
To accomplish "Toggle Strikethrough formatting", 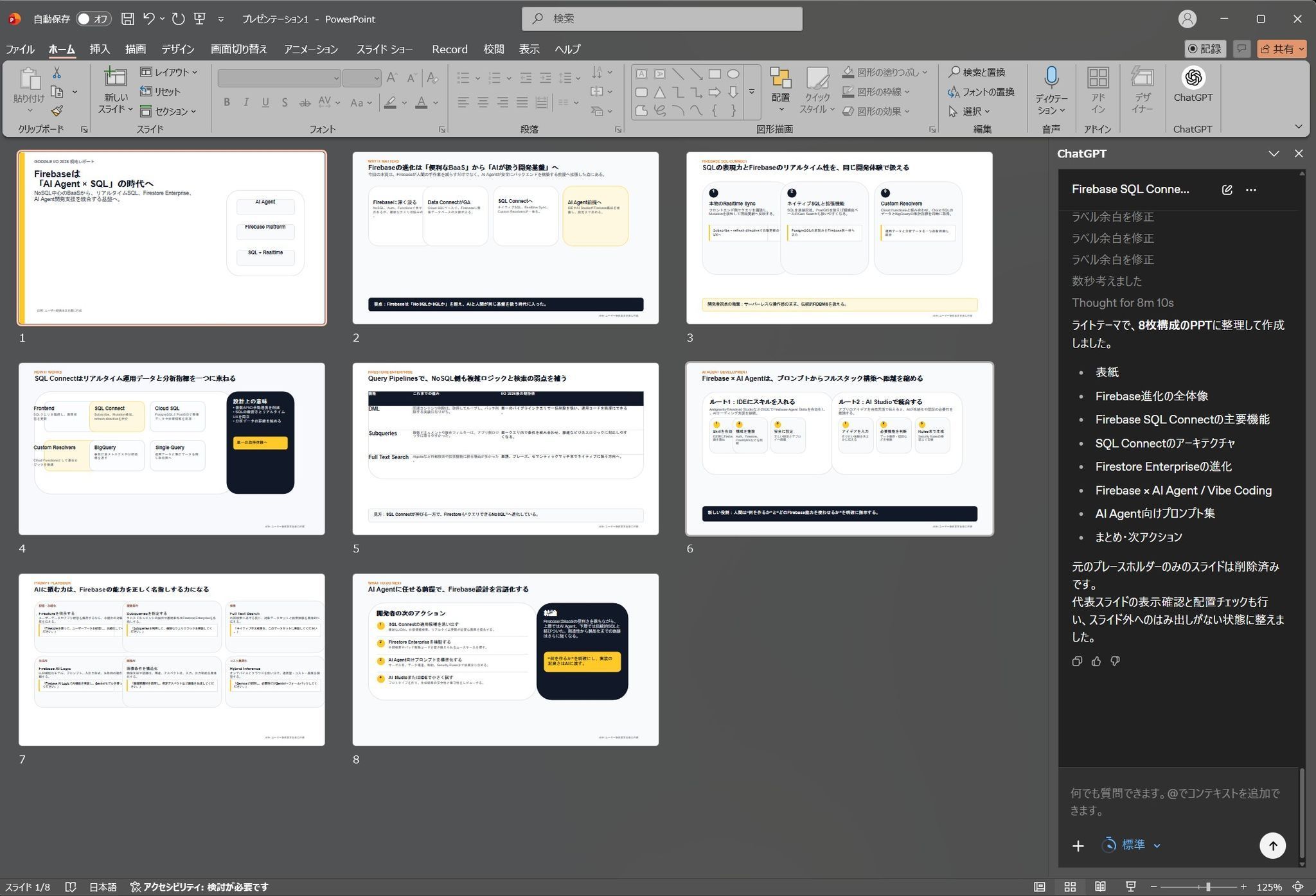I will click(x=305, y=102).
